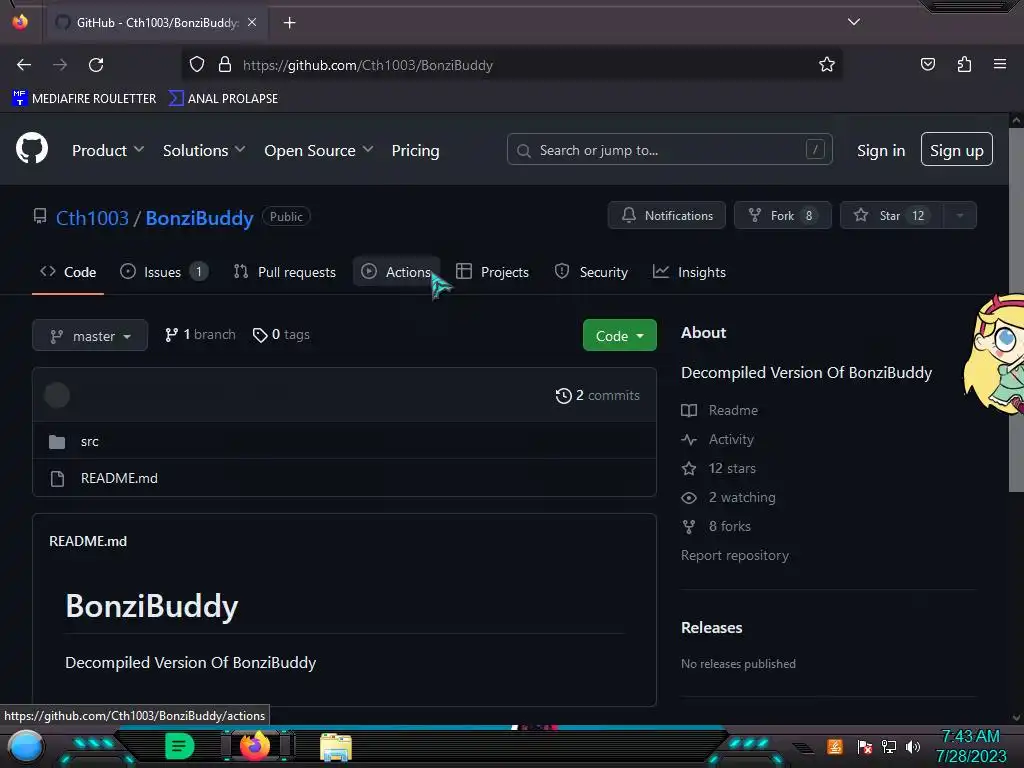Click the commit author avatar circle
The width and height of the screenshot is (1024, 768).
click(57, 395)
